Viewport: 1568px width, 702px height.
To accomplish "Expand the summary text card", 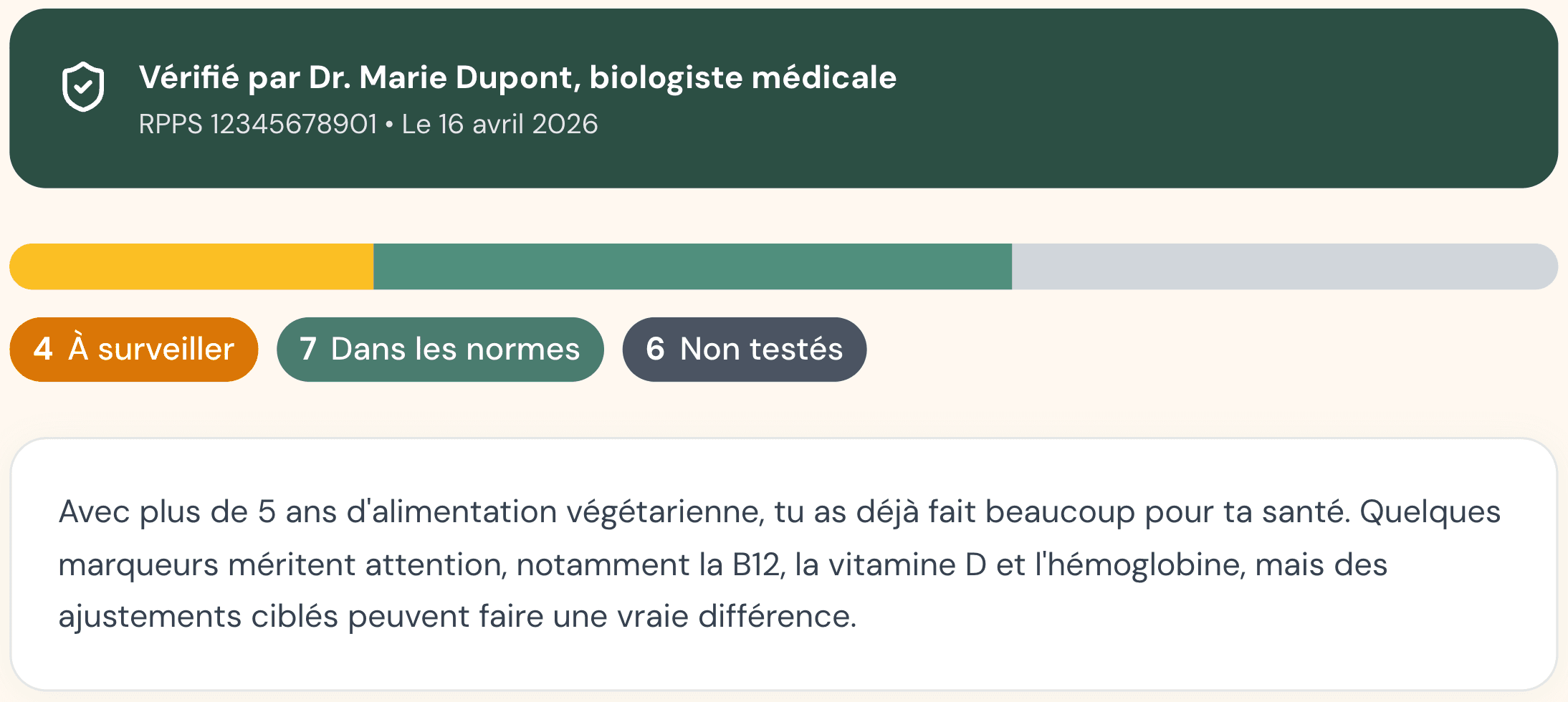I will [784, 562].
